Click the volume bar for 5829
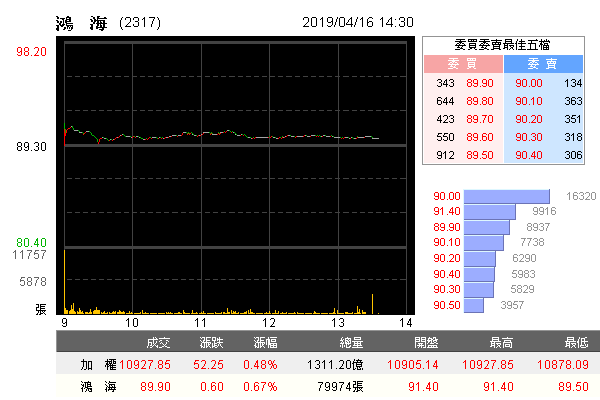600x400 pixels. click(479, 290)
